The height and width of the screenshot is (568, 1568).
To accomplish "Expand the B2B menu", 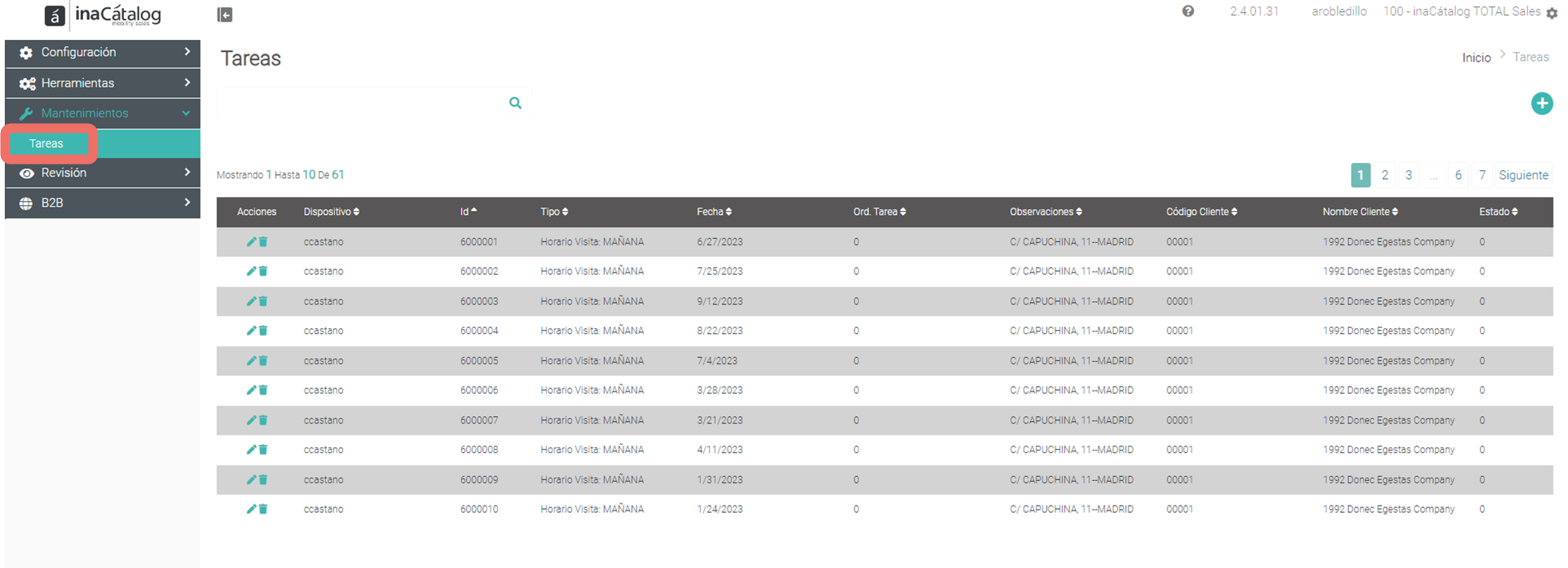I will [x=102, y=203].
